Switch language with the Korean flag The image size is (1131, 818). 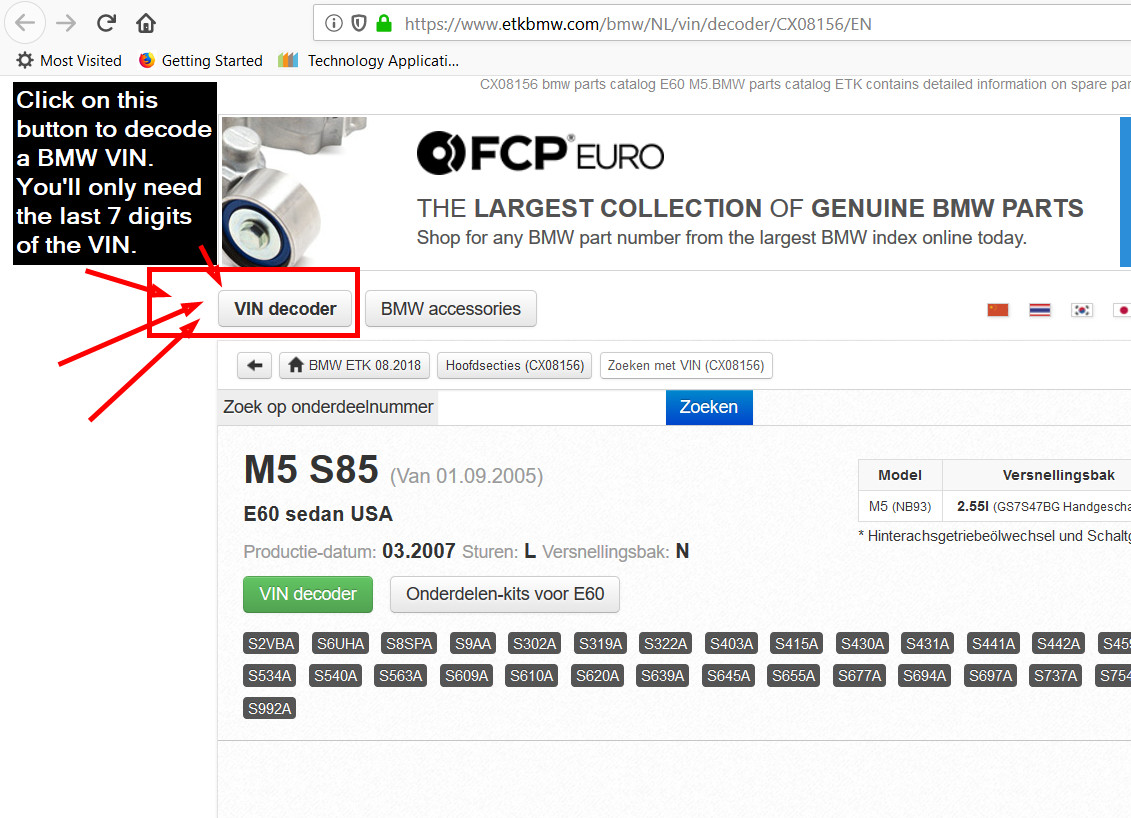[1081, 310]
